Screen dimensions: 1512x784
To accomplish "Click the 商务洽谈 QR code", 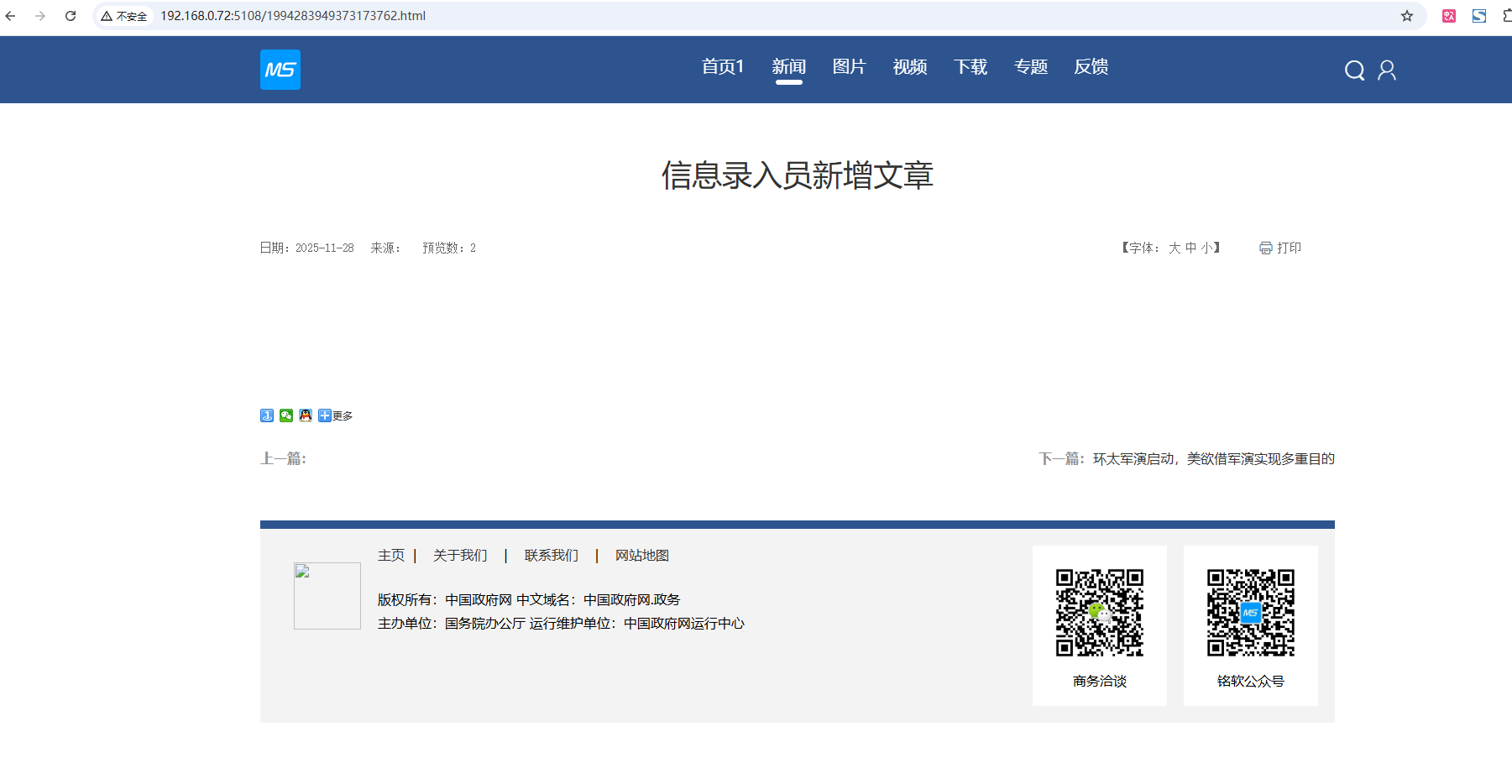I will pyautogui.click(x=1099, y=613).
